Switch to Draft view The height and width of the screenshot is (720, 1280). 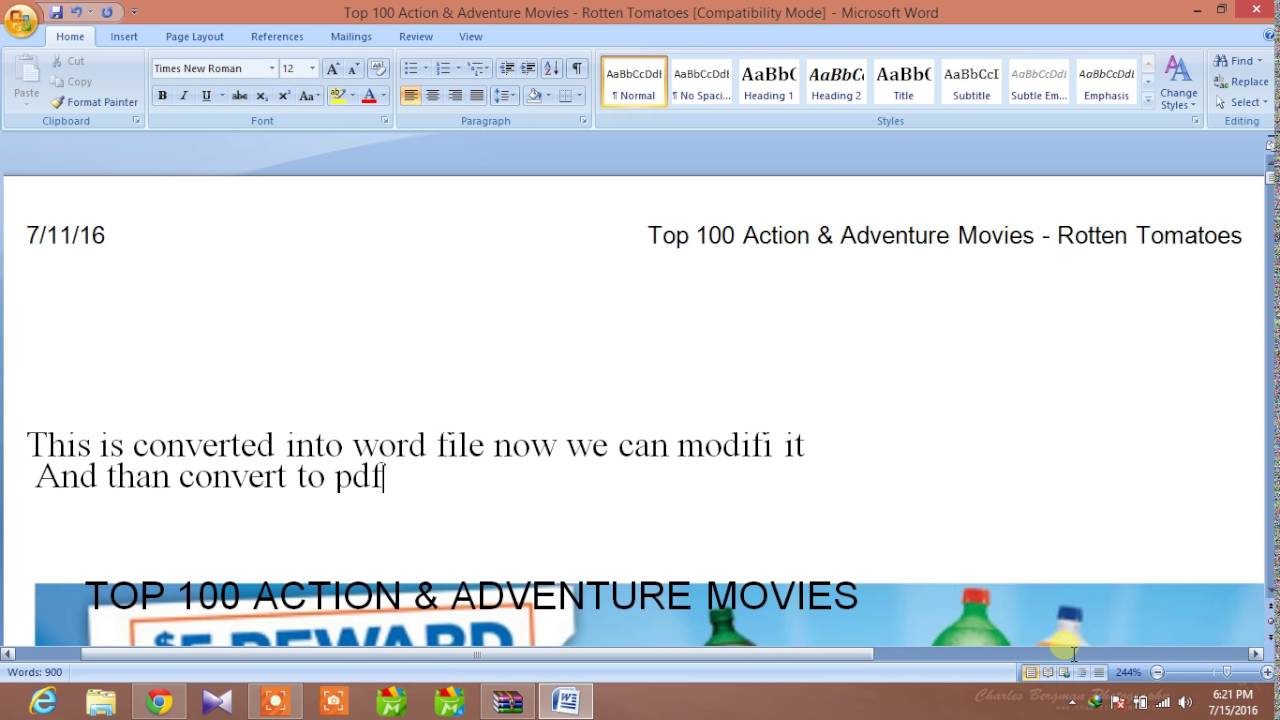[1099, 672]
